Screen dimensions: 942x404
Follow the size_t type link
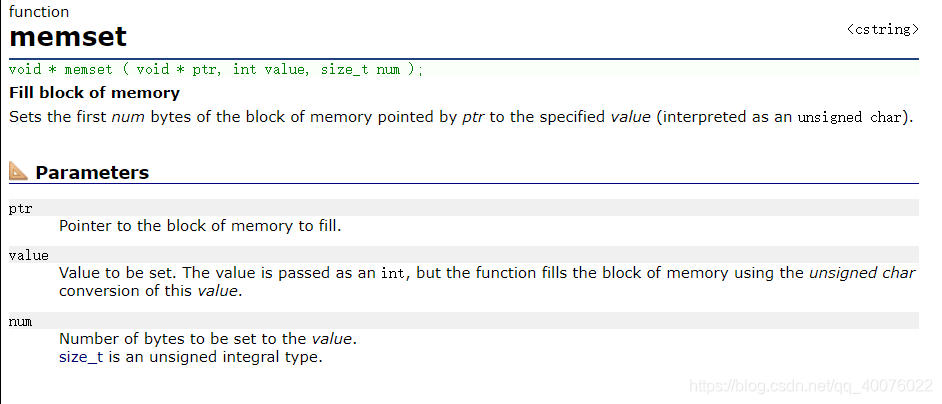click(81, 357)
